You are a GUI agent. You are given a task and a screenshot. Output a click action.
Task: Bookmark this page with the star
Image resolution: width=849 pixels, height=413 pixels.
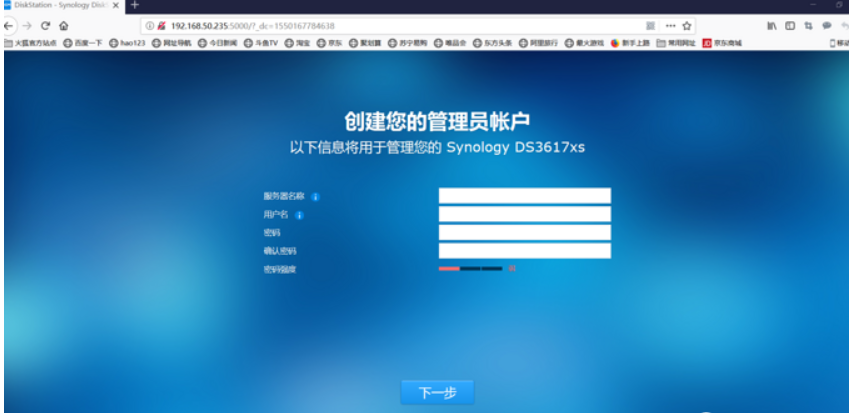click(x=687, y=26)
